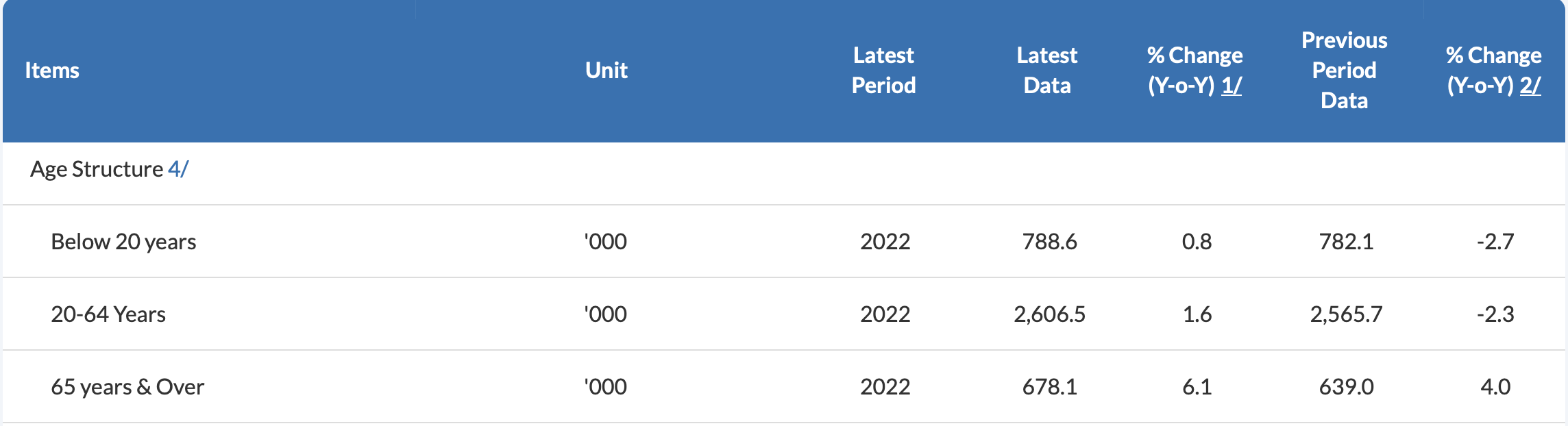
Task: Click footnote 1/ link in % Change header
Action: point(1231,86)
